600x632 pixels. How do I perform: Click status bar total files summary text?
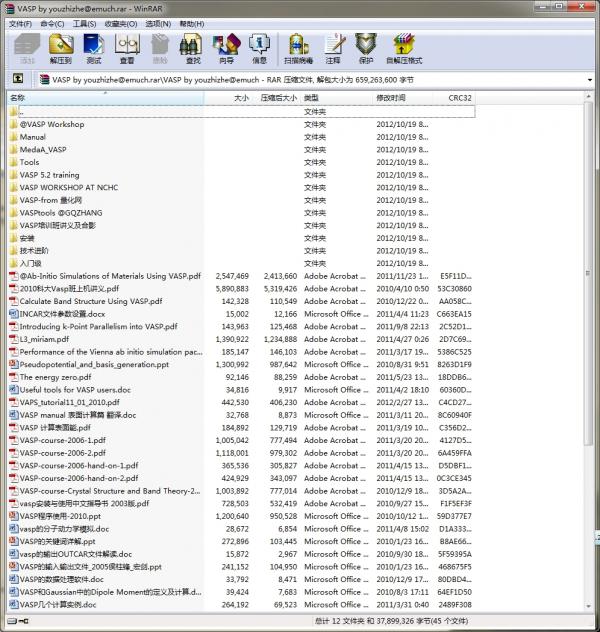391,621
